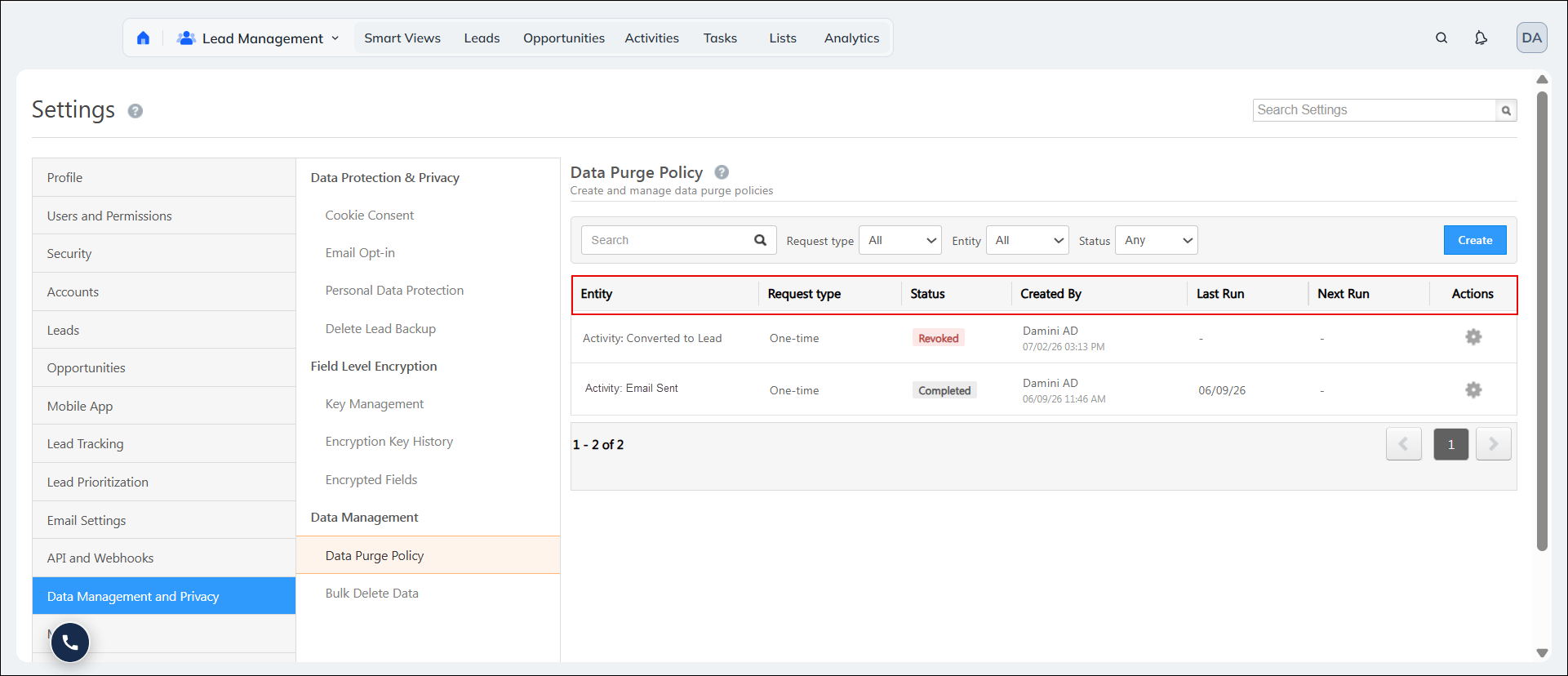
Task: Open the Analytics tab
Action: pyautogui.click(x=851, y=38)
